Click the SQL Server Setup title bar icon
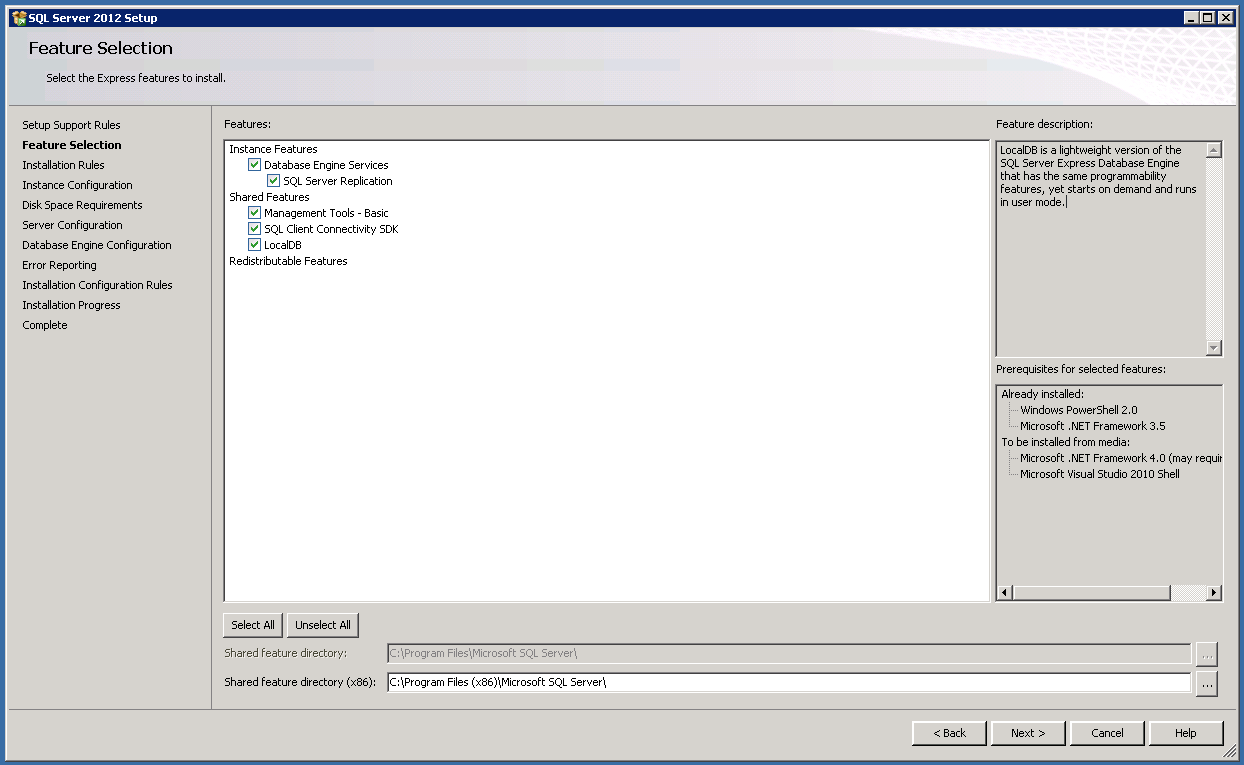Image resolution: width=1244 pixels, height=765 pixels. click(x=19, y=18)
